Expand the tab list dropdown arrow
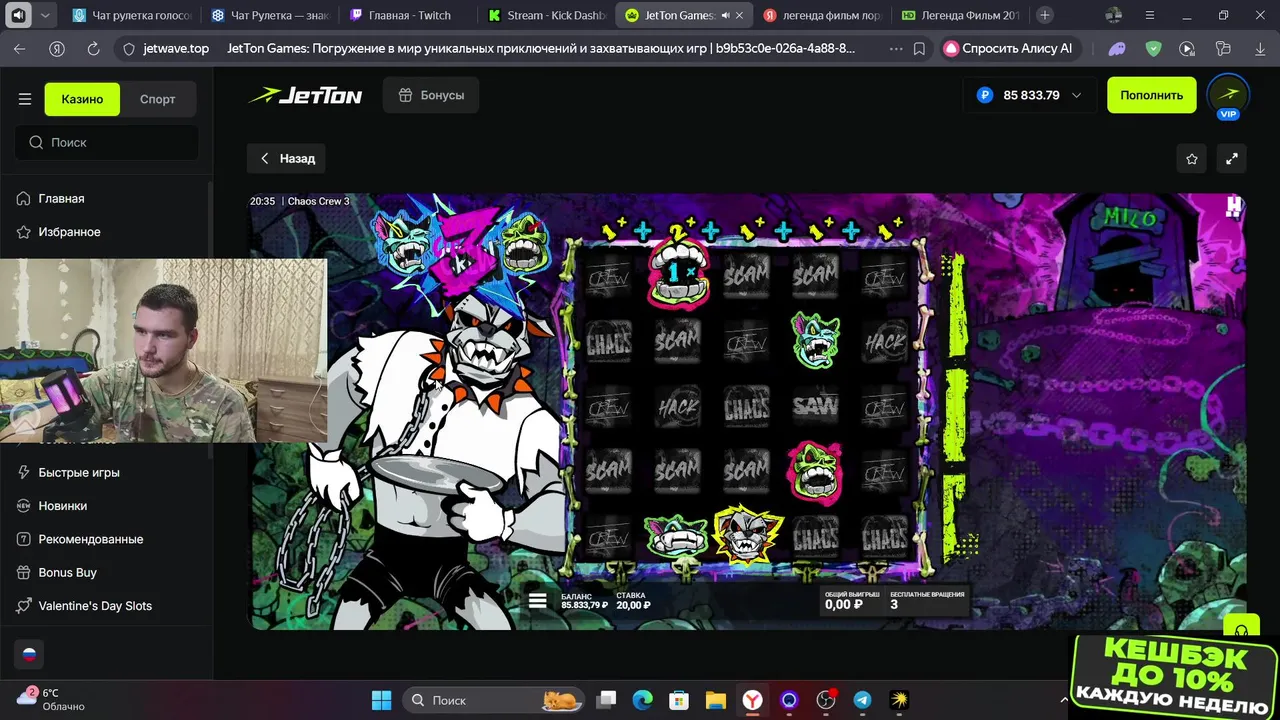This screenshot has height=720, width=1280. [44, 15]
